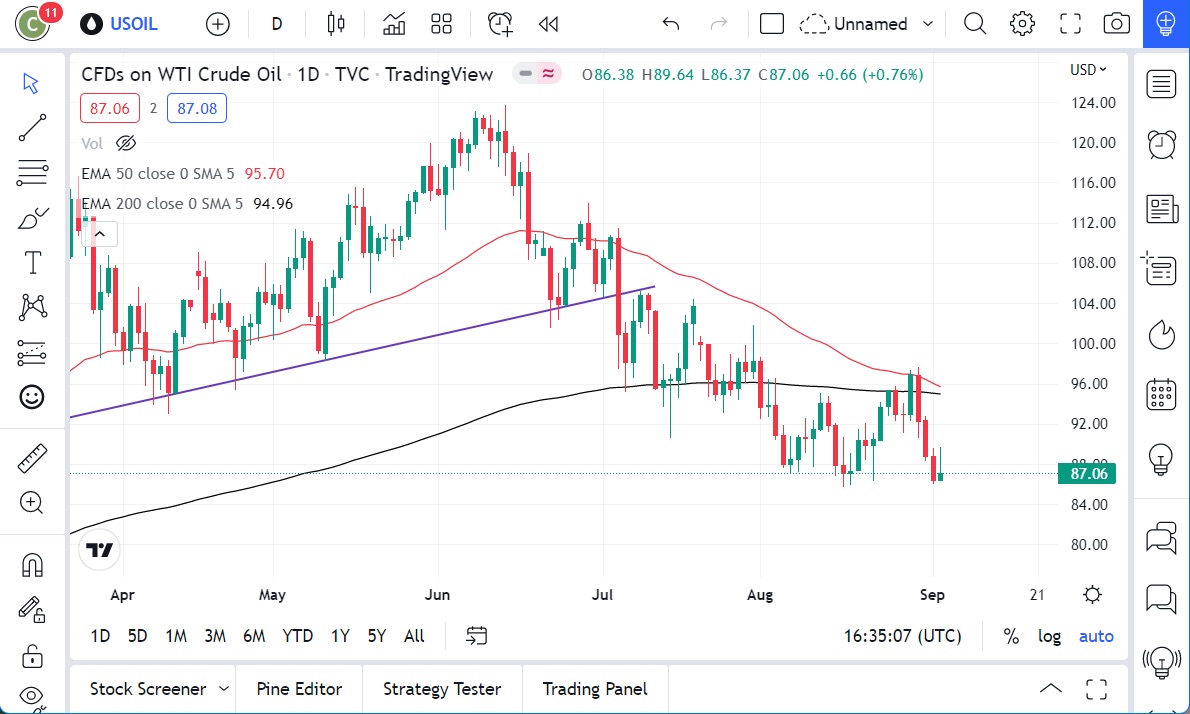
Task: Activate Magnet mode in the drawing toolbar
Action: click(32, 564)
